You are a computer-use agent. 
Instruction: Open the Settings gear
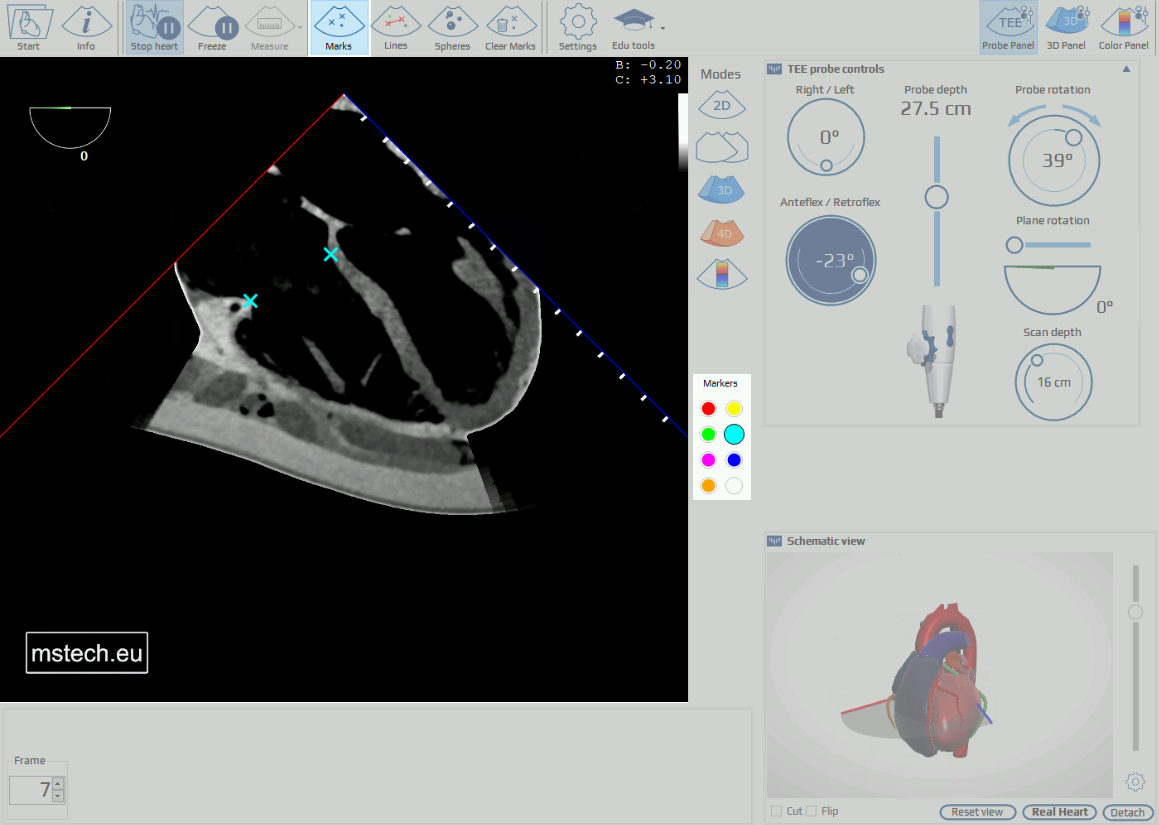(578, 27)
